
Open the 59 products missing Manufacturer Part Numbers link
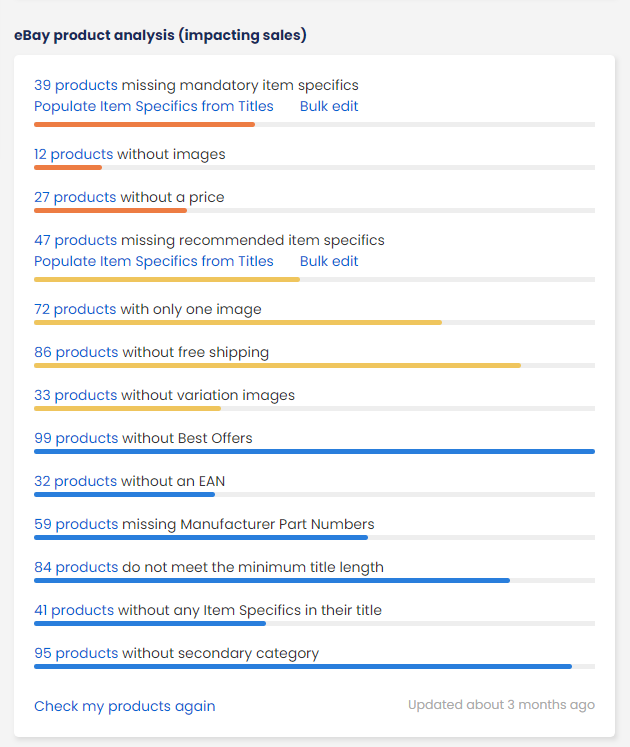76,524
